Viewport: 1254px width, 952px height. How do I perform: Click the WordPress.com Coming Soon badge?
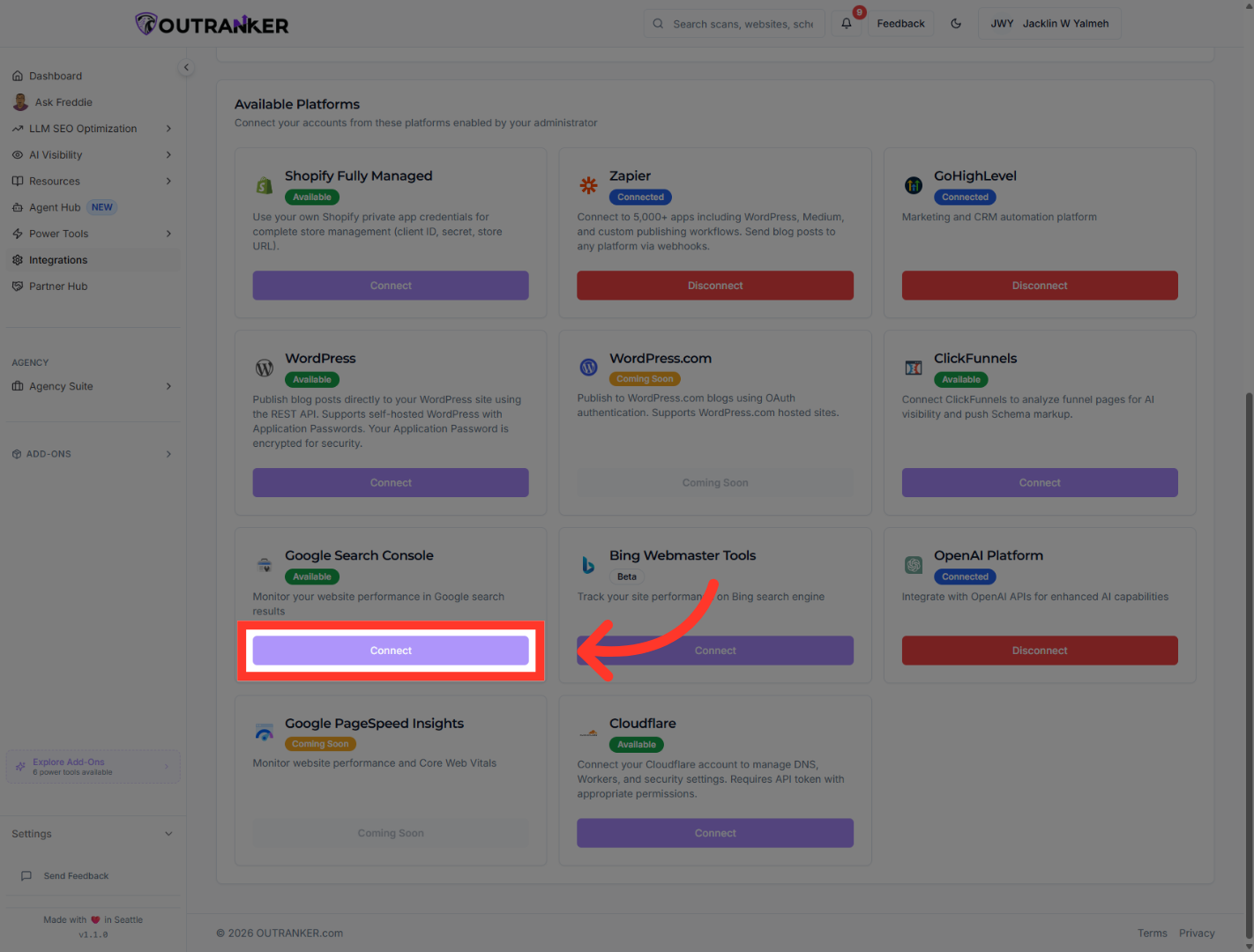point(645,379)
